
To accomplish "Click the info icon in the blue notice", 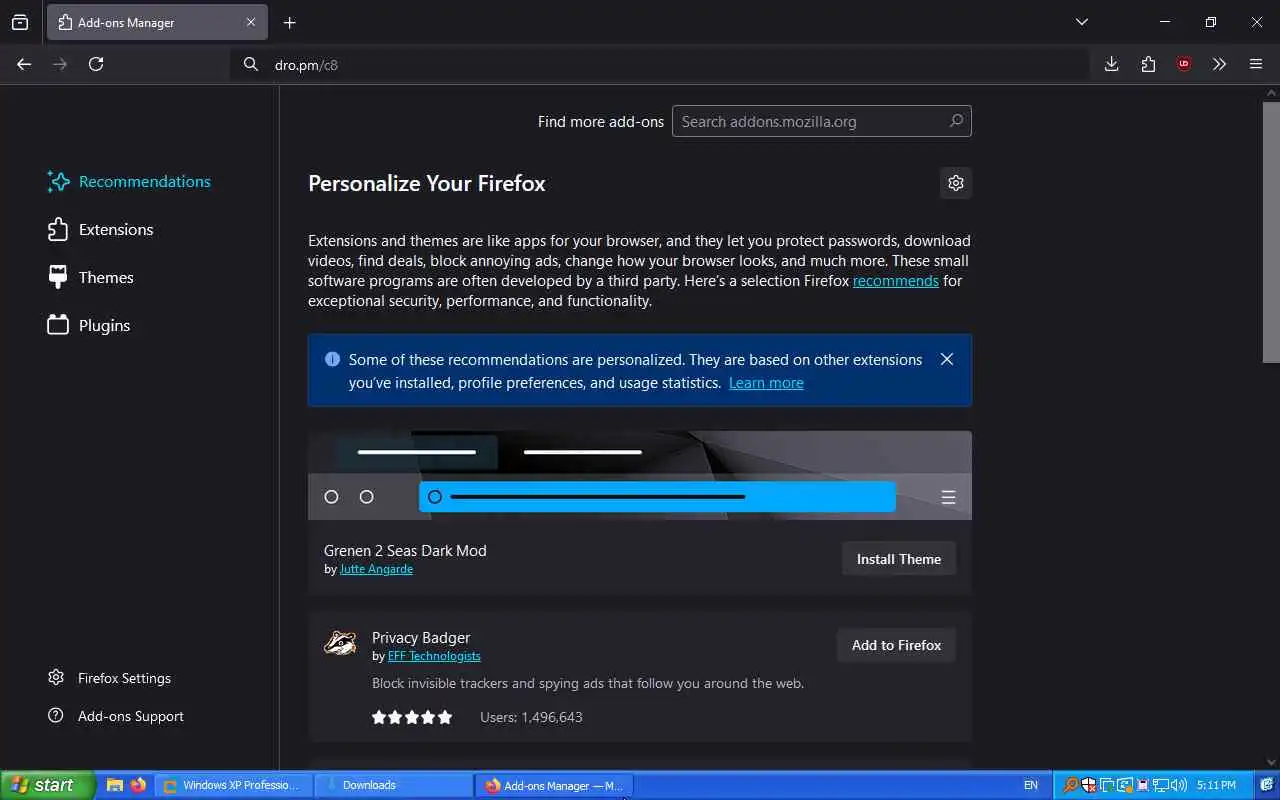I will (332, 359).
